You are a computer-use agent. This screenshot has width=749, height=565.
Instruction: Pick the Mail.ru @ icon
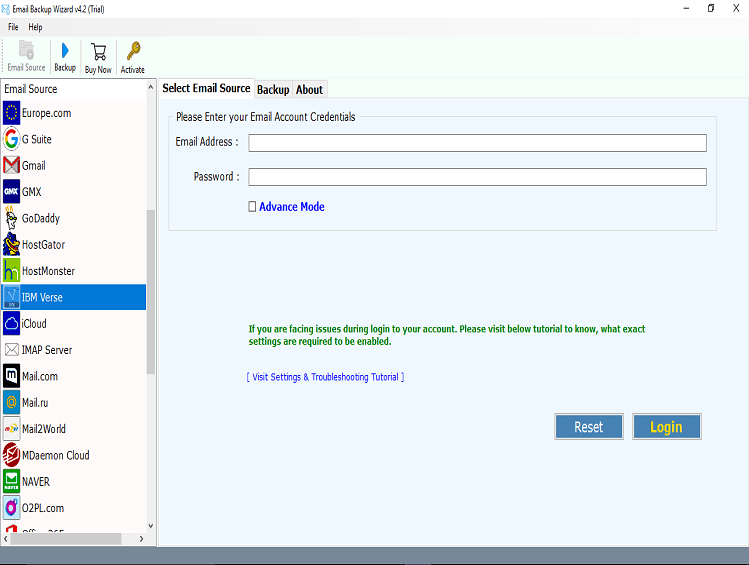11,403
